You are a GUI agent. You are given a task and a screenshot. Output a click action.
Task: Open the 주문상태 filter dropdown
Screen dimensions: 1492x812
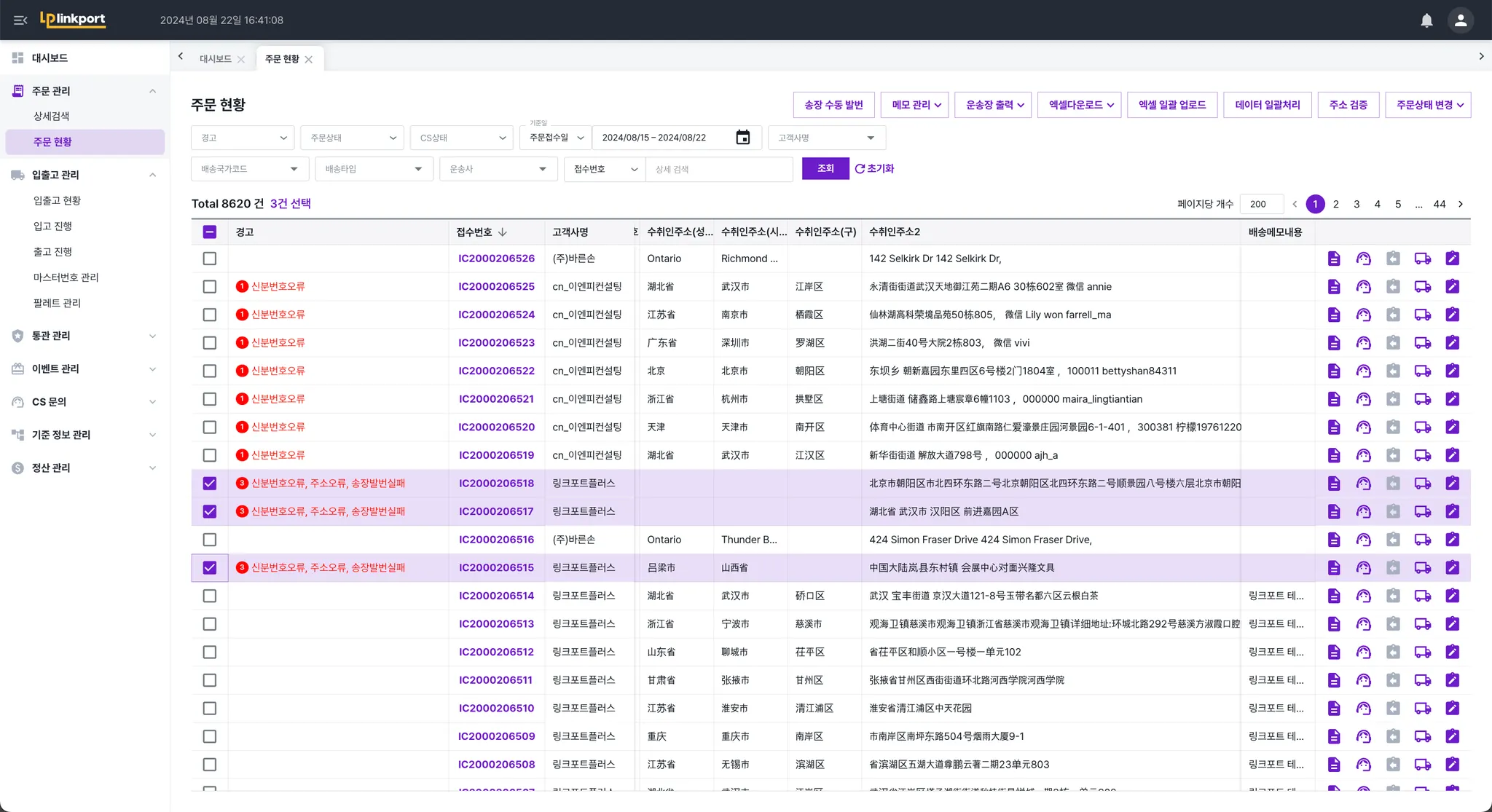click(353, 138)
